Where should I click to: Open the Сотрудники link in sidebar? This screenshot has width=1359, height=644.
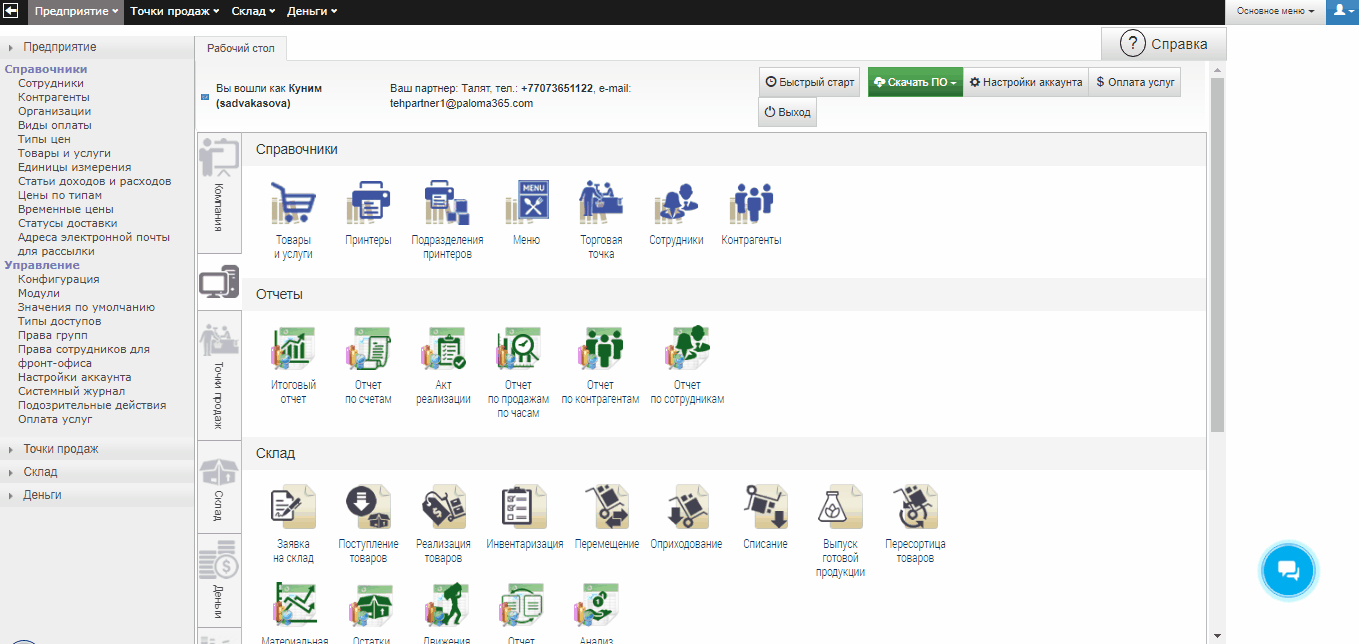coord(51,83)
